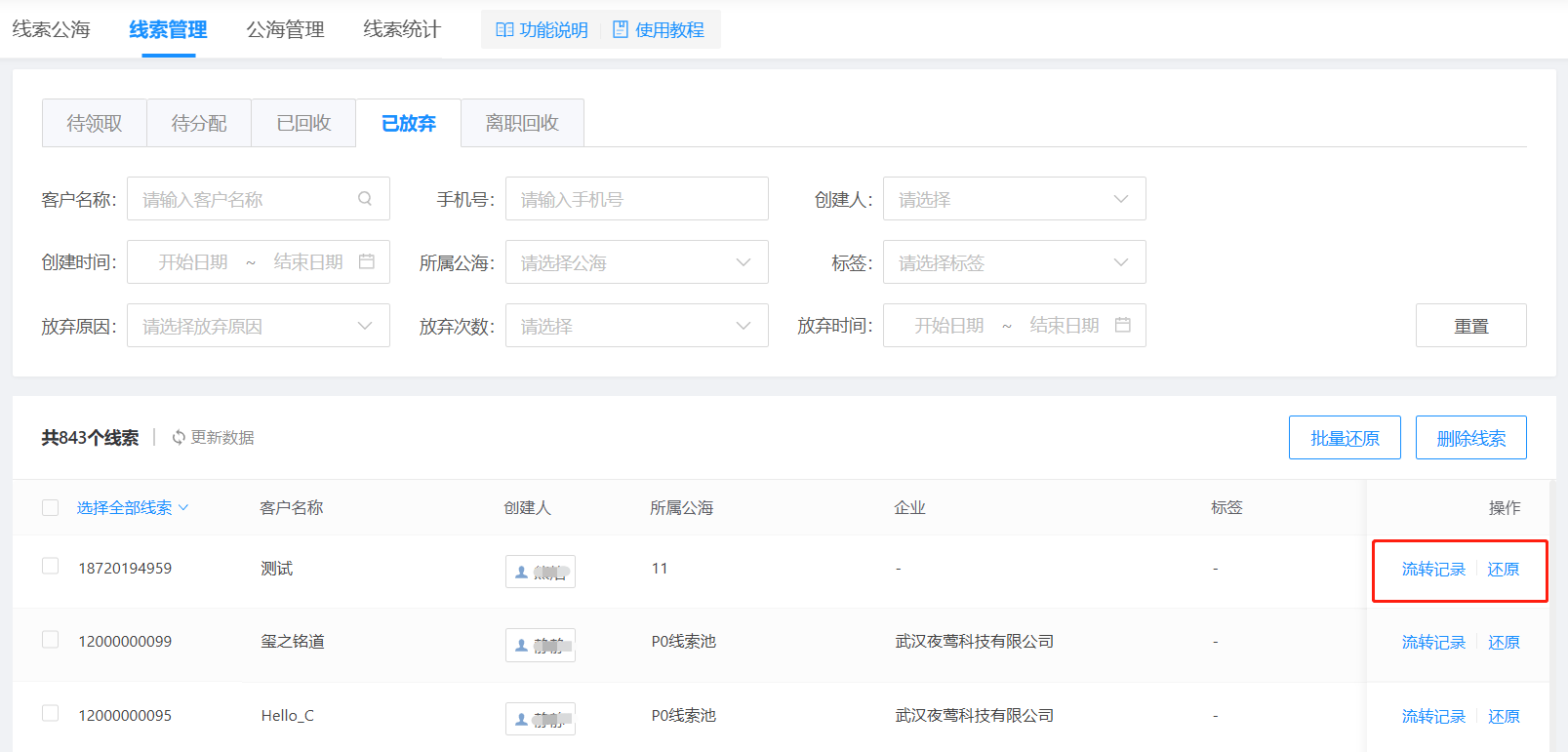Image resolution: width=1568 pixels, height=752 pixels.
Task: Open 功能说明 link
Action: click(x=553, y=30)
